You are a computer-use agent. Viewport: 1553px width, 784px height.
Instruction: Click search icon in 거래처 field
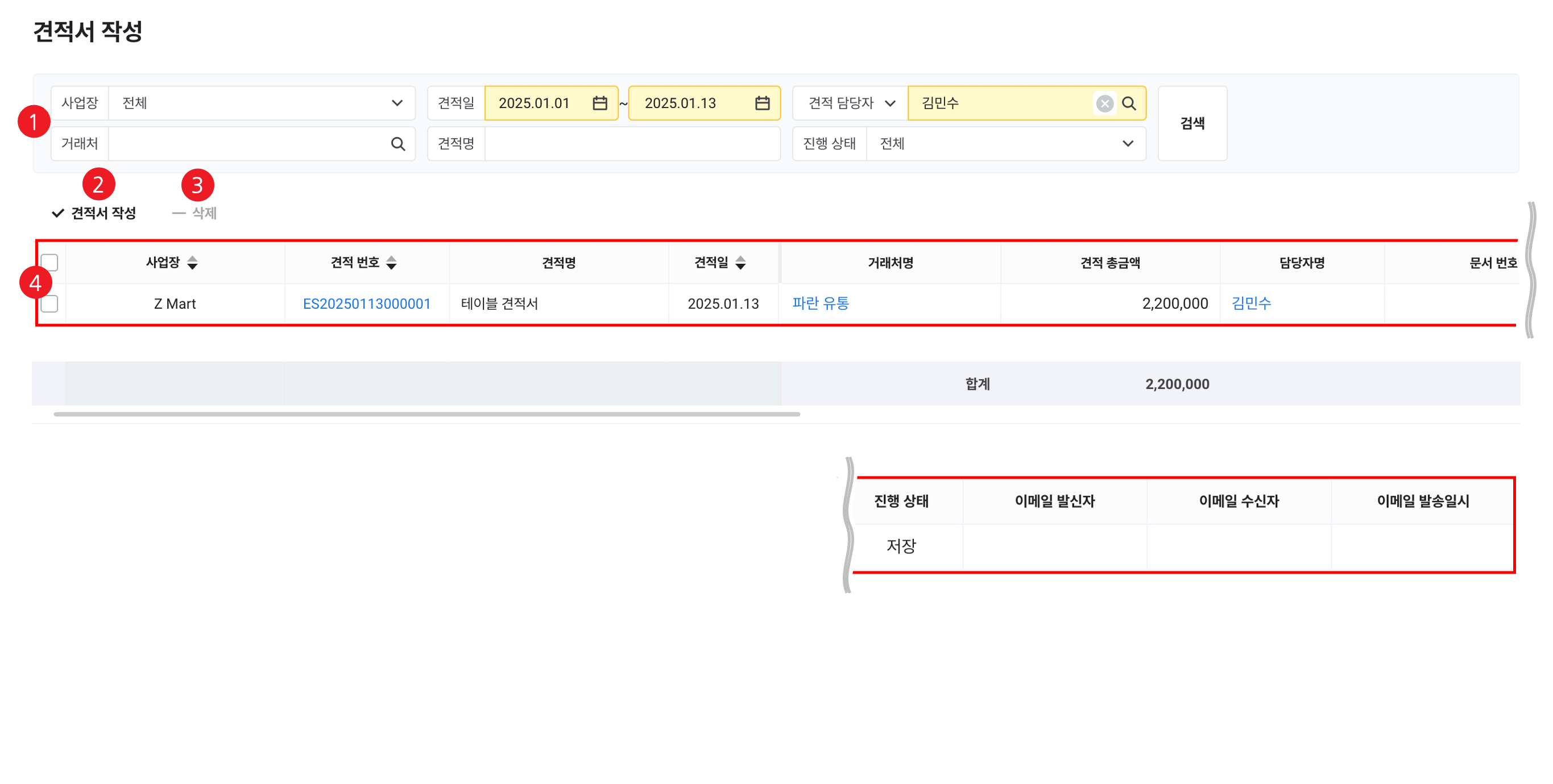(398, 144)
